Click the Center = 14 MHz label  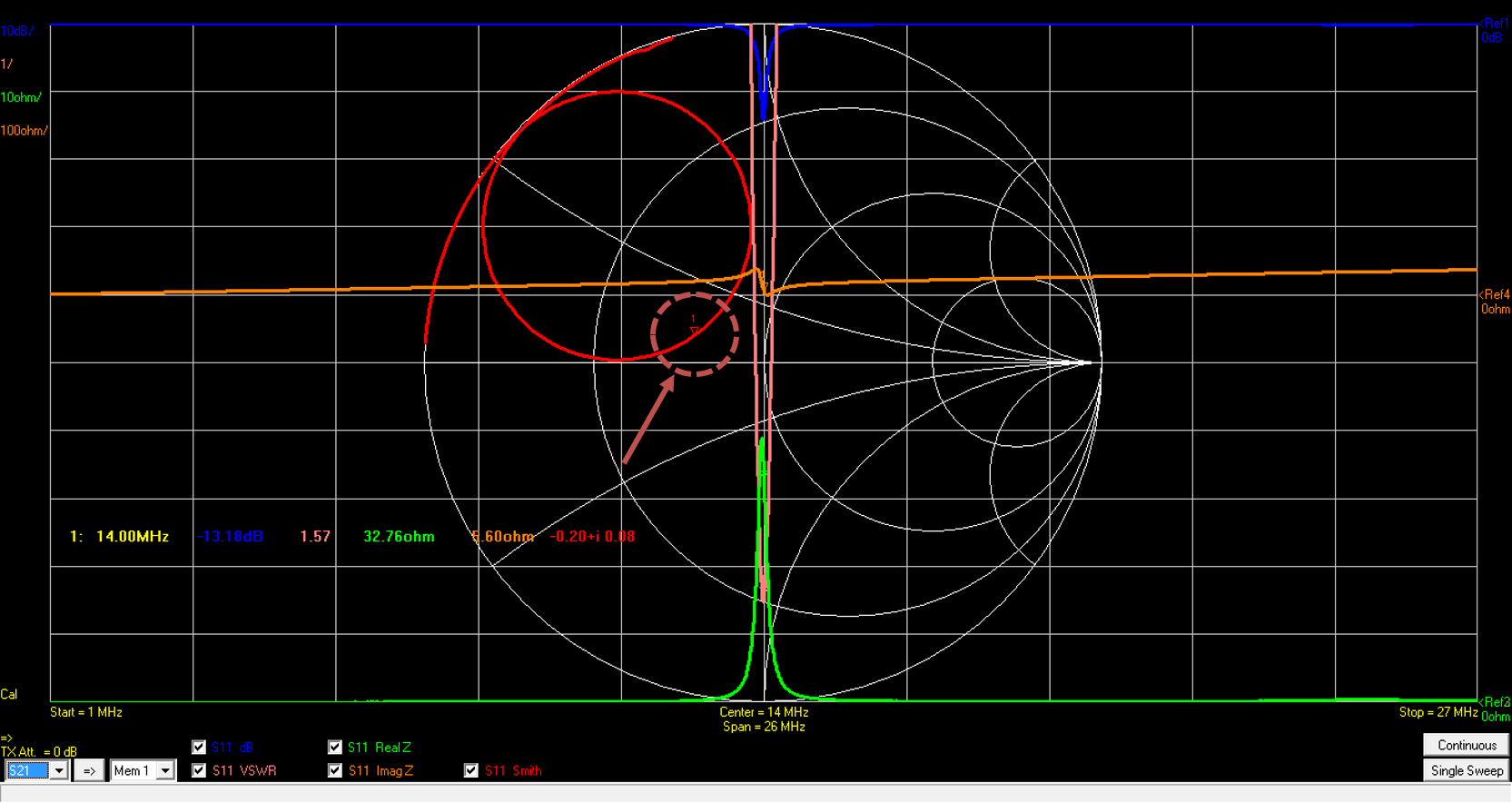point(764,712)
